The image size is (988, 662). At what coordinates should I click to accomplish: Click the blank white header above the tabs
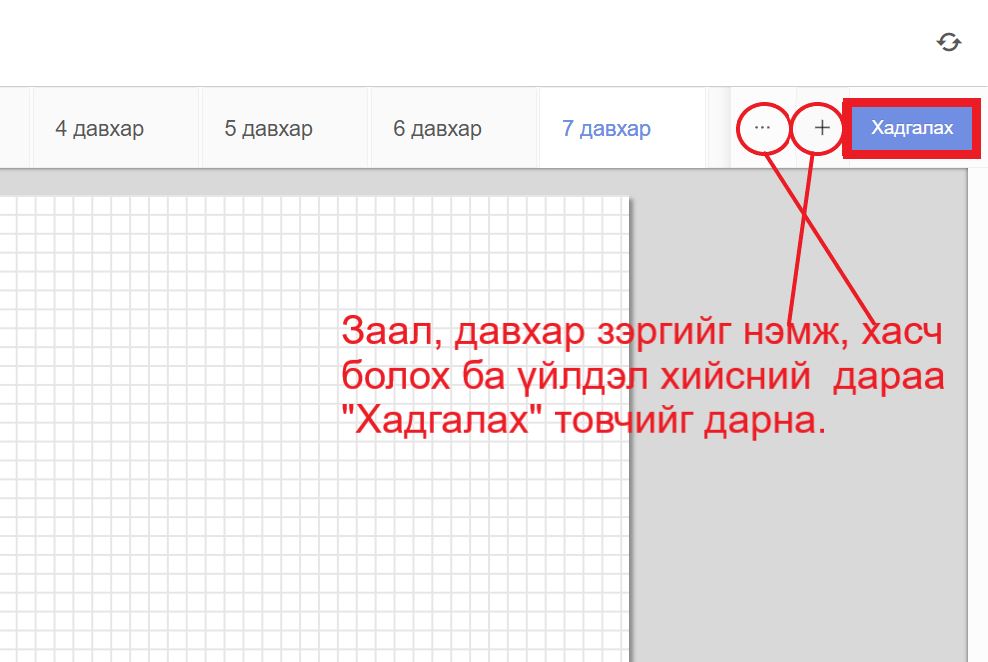pos(450,42)
